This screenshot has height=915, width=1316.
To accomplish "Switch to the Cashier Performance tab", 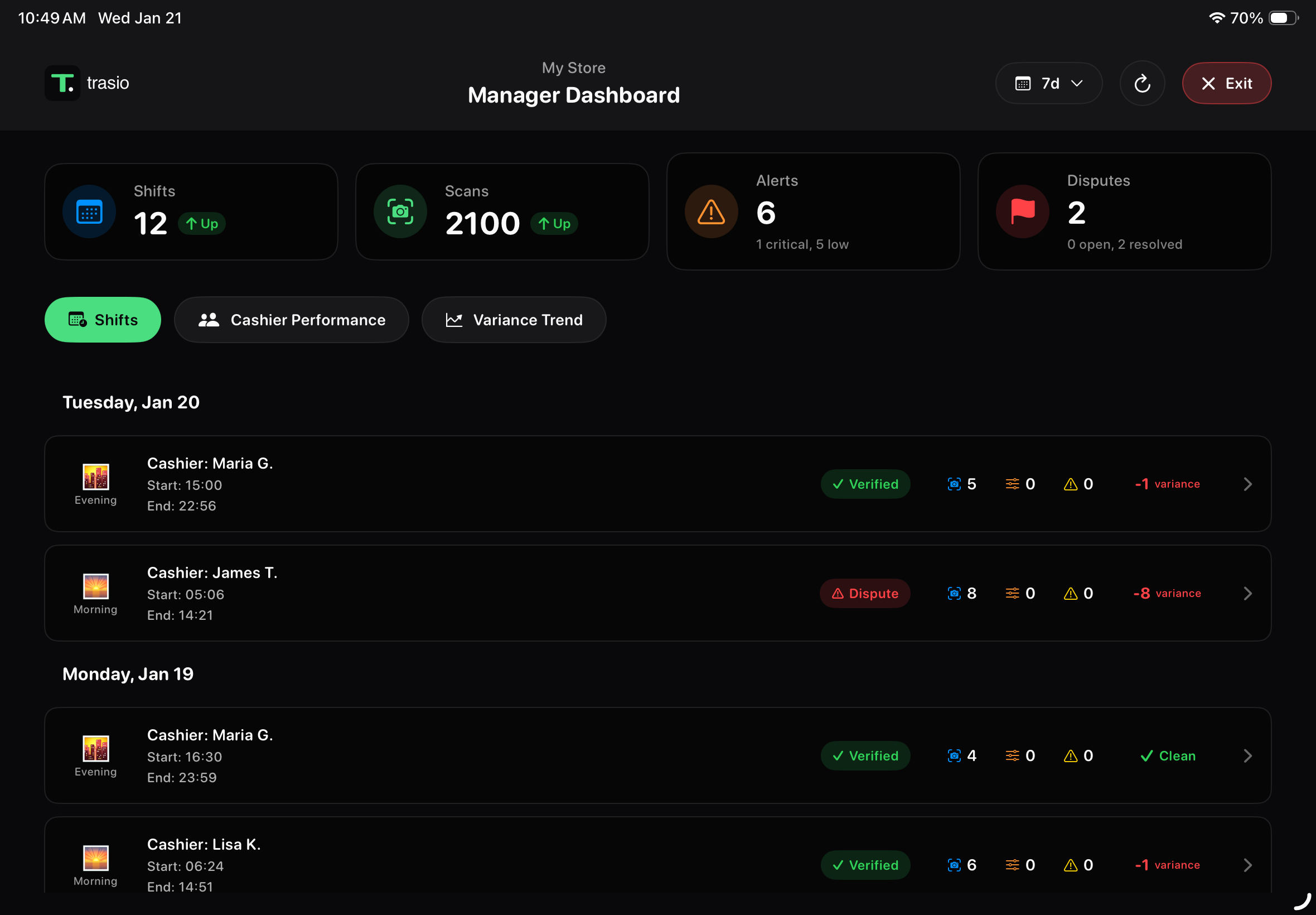I will click(x=292, y=319).
